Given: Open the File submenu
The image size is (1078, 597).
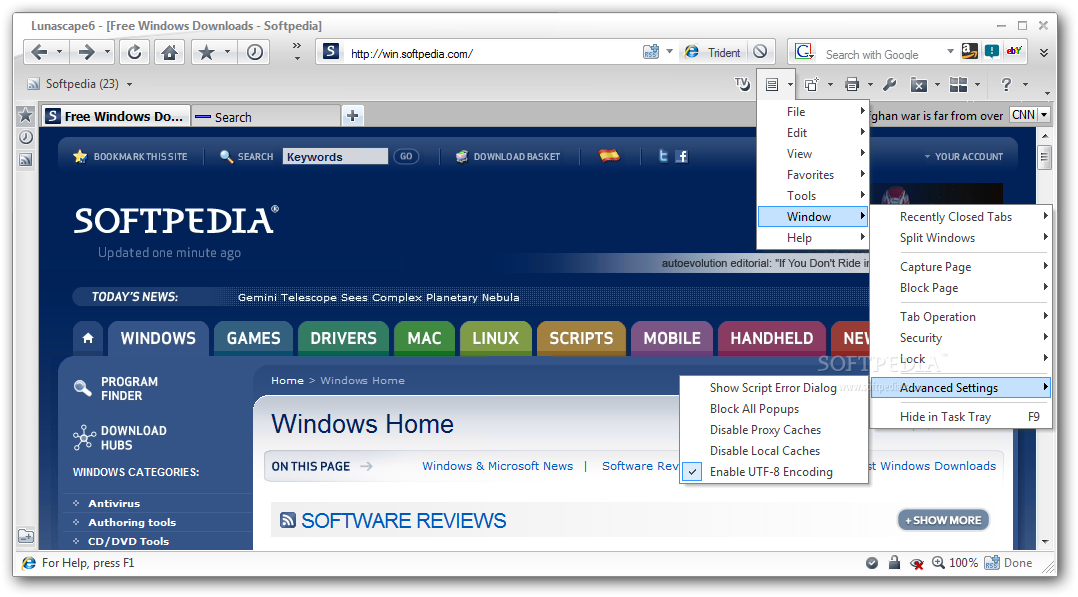Looking at the screenshot, I should coord(813,111).
